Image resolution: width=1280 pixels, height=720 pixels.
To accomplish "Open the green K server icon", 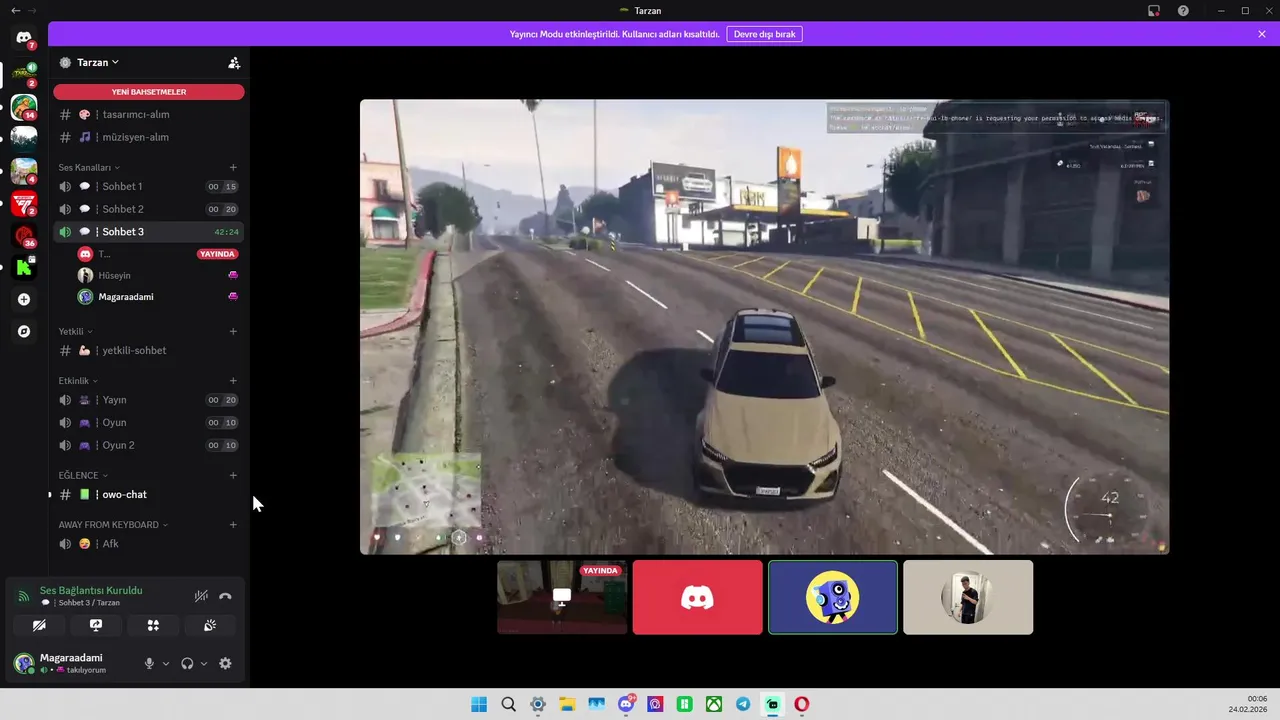I will pos(24,267).
